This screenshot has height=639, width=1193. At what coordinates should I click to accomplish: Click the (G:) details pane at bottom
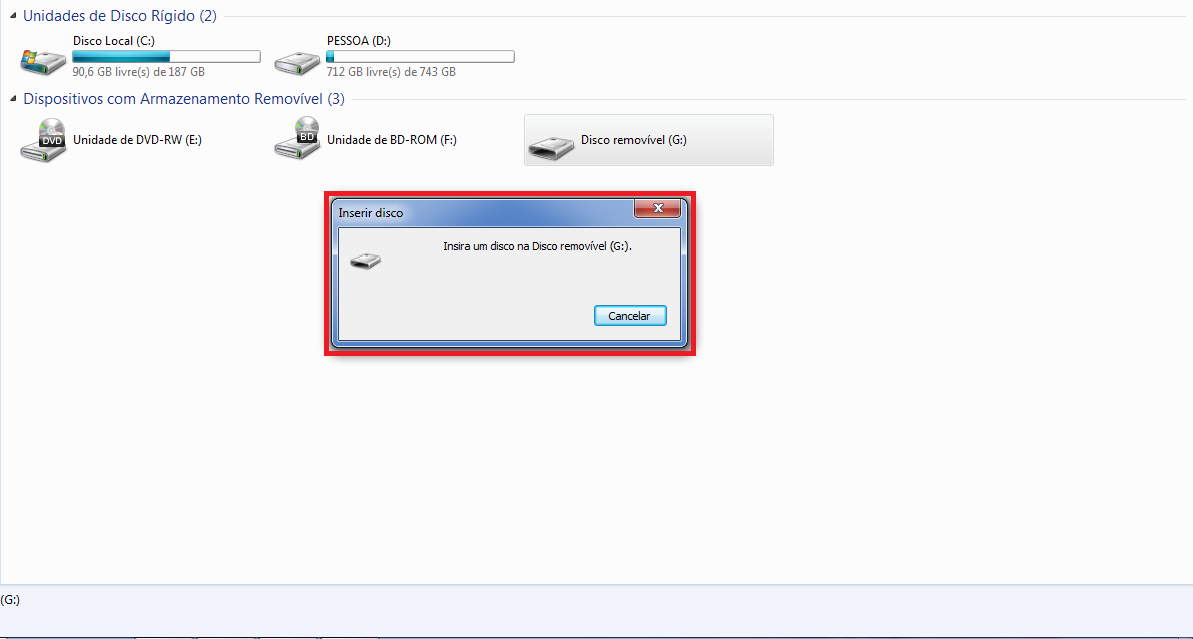[596, 611]
